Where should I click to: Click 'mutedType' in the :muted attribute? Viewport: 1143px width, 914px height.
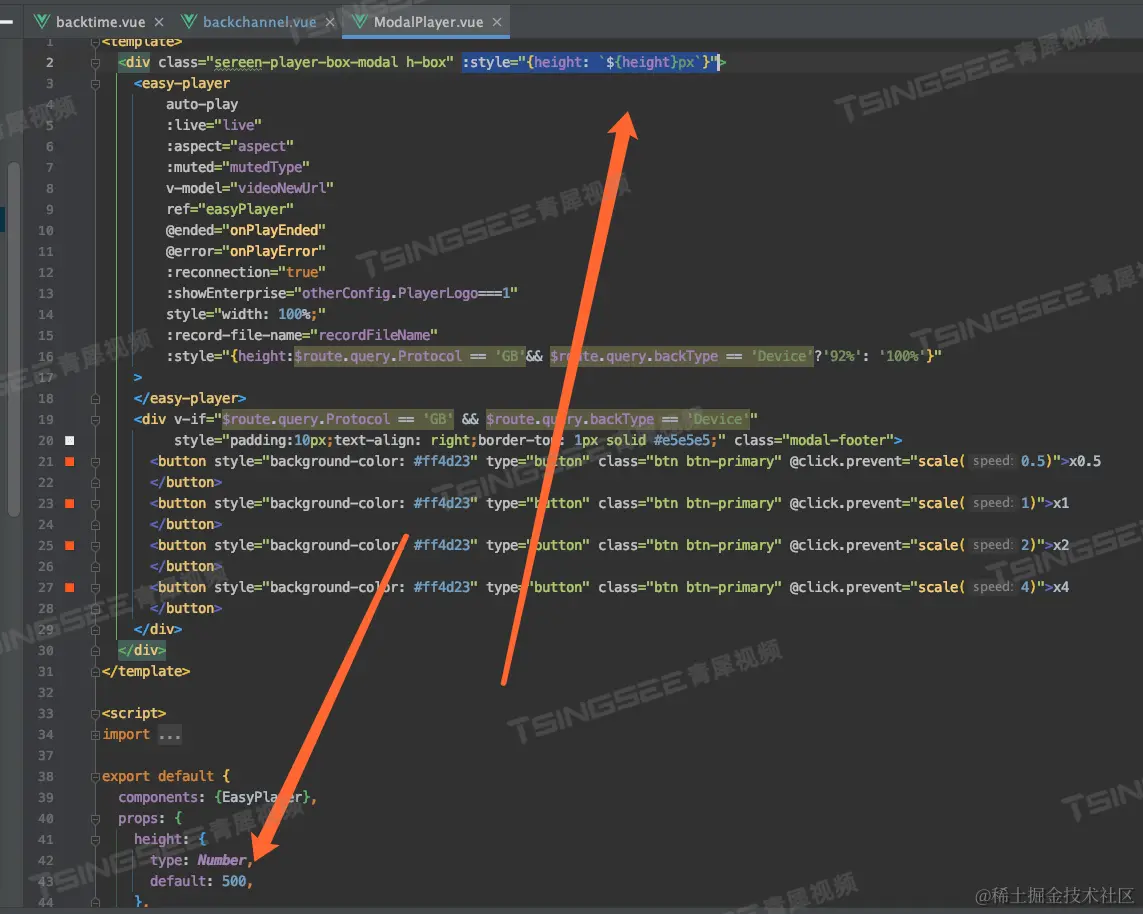(x=266, y=168)
